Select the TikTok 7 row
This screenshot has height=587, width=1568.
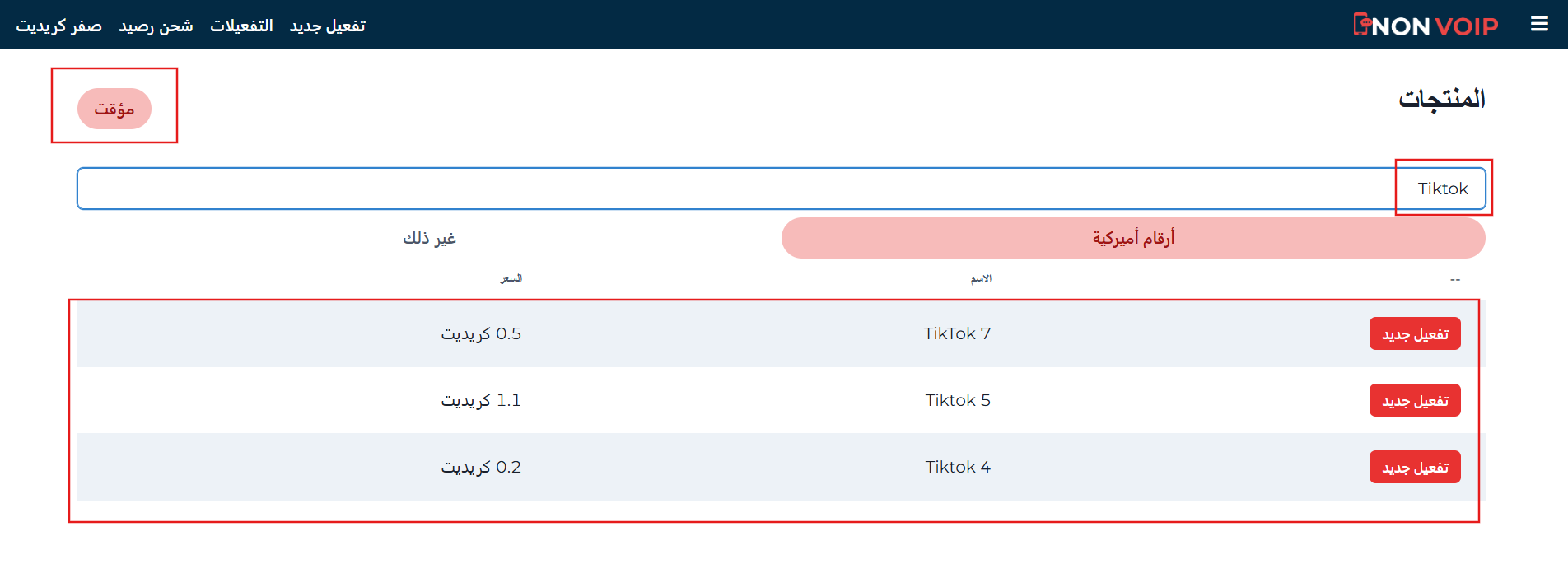[956, 333]
